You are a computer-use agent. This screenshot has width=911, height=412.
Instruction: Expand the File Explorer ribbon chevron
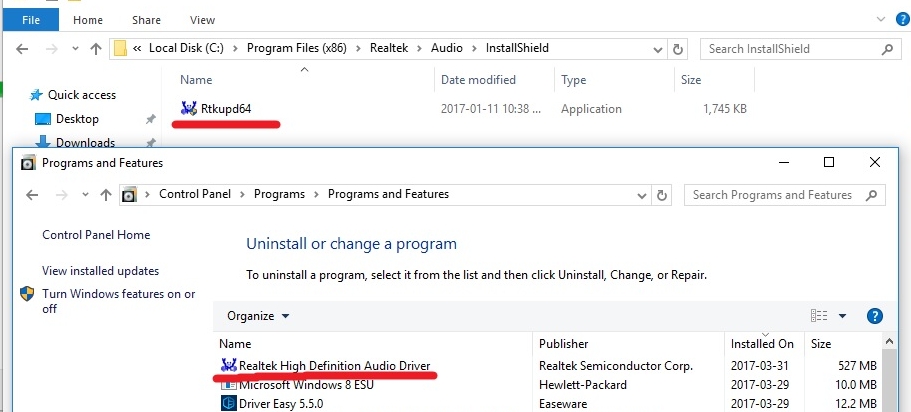pos(881,19)
